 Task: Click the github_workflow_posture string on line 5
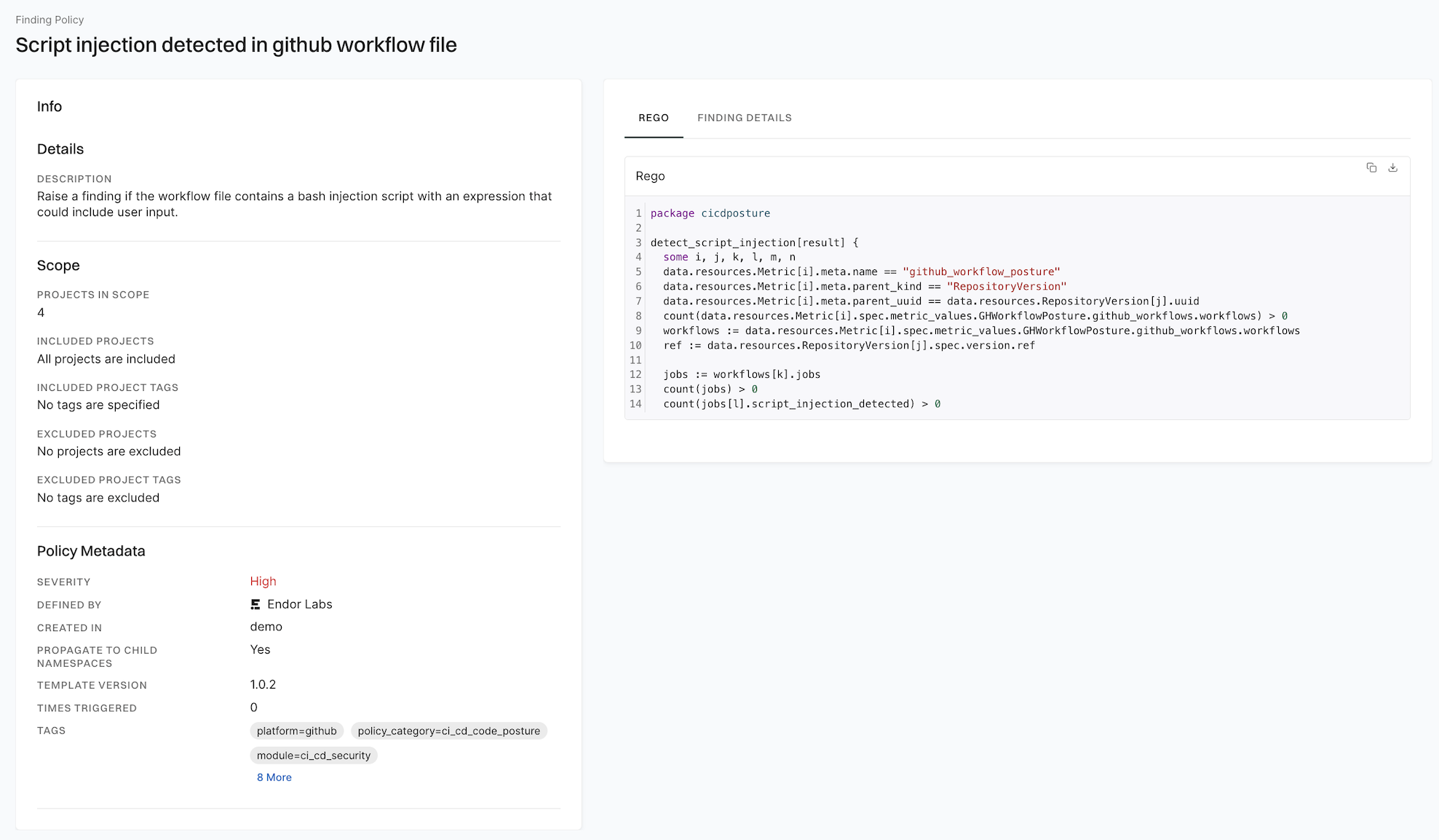pos(981,272)
